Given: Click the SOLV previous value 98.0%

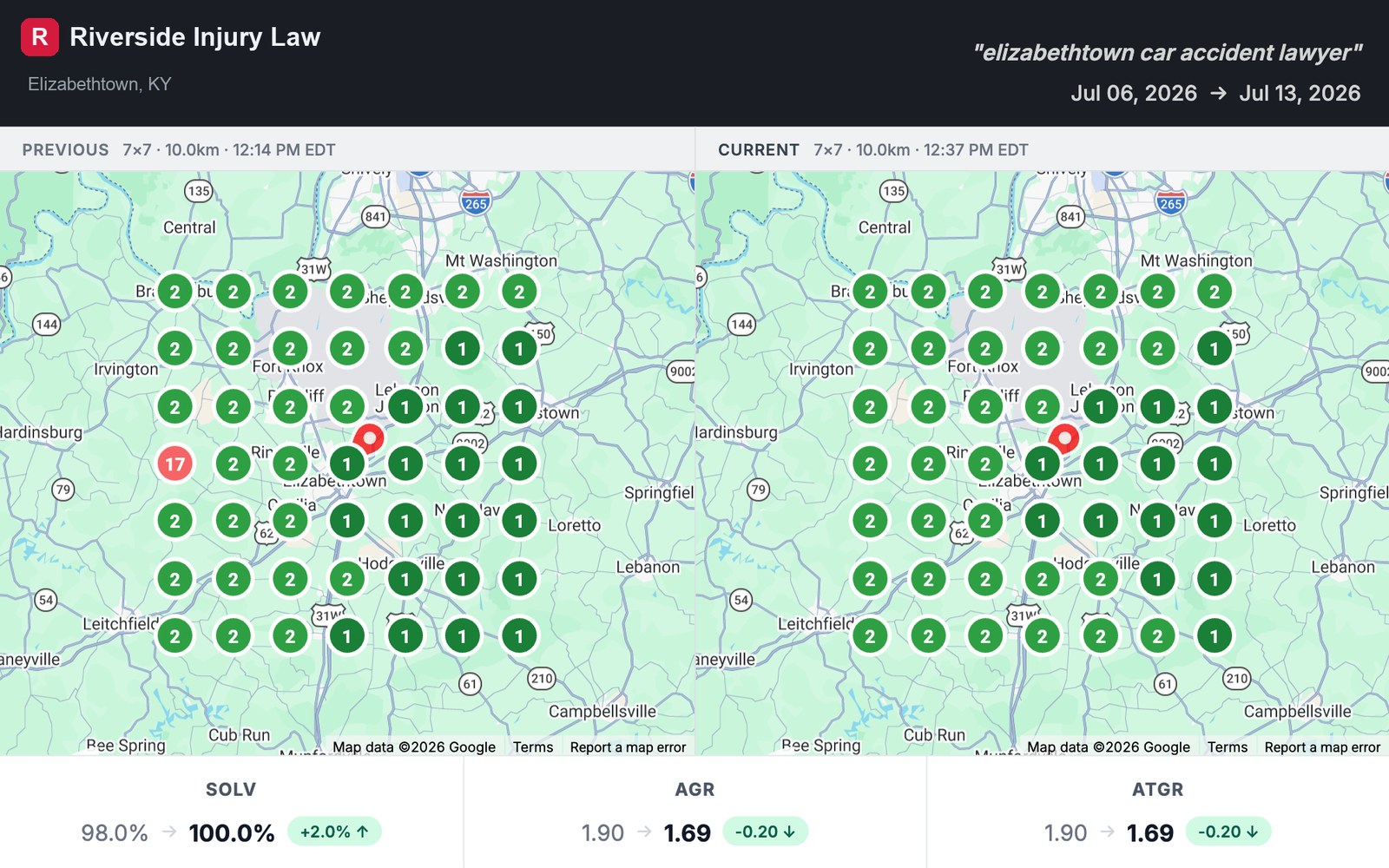Looking at the screenshot, I should [x=115, y=833].
